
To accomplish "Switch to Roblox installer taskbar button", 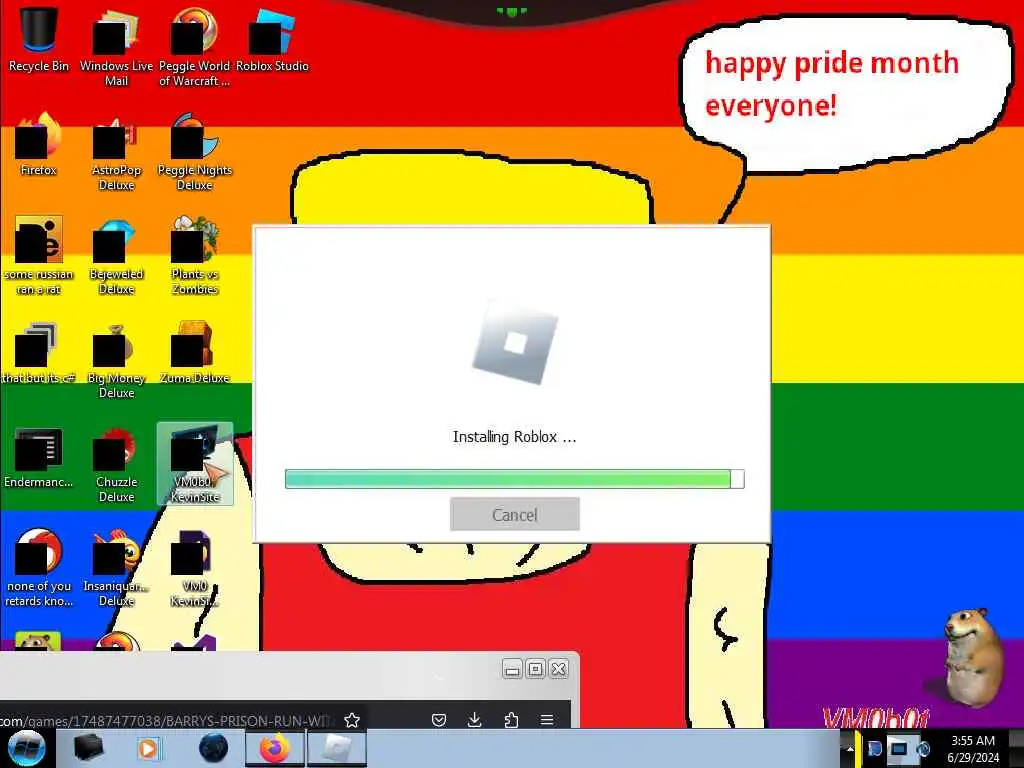I will pyautogui.click(x=337, y=748).
